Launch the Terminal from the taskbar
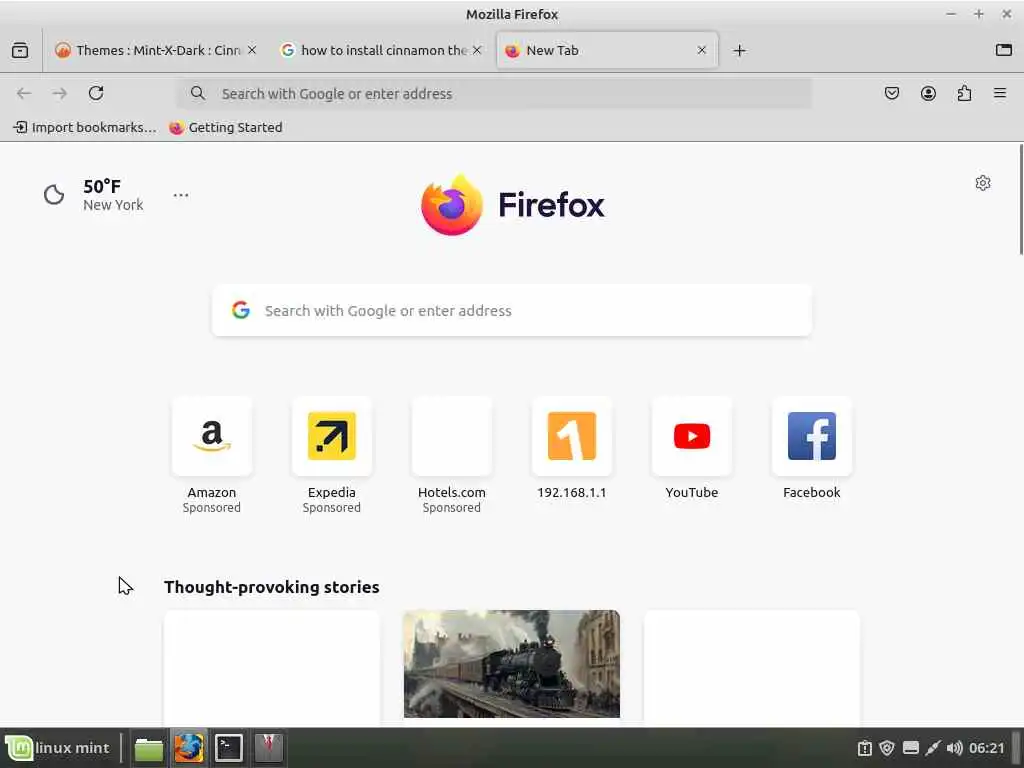1024x768 pixels. point(229,748)
